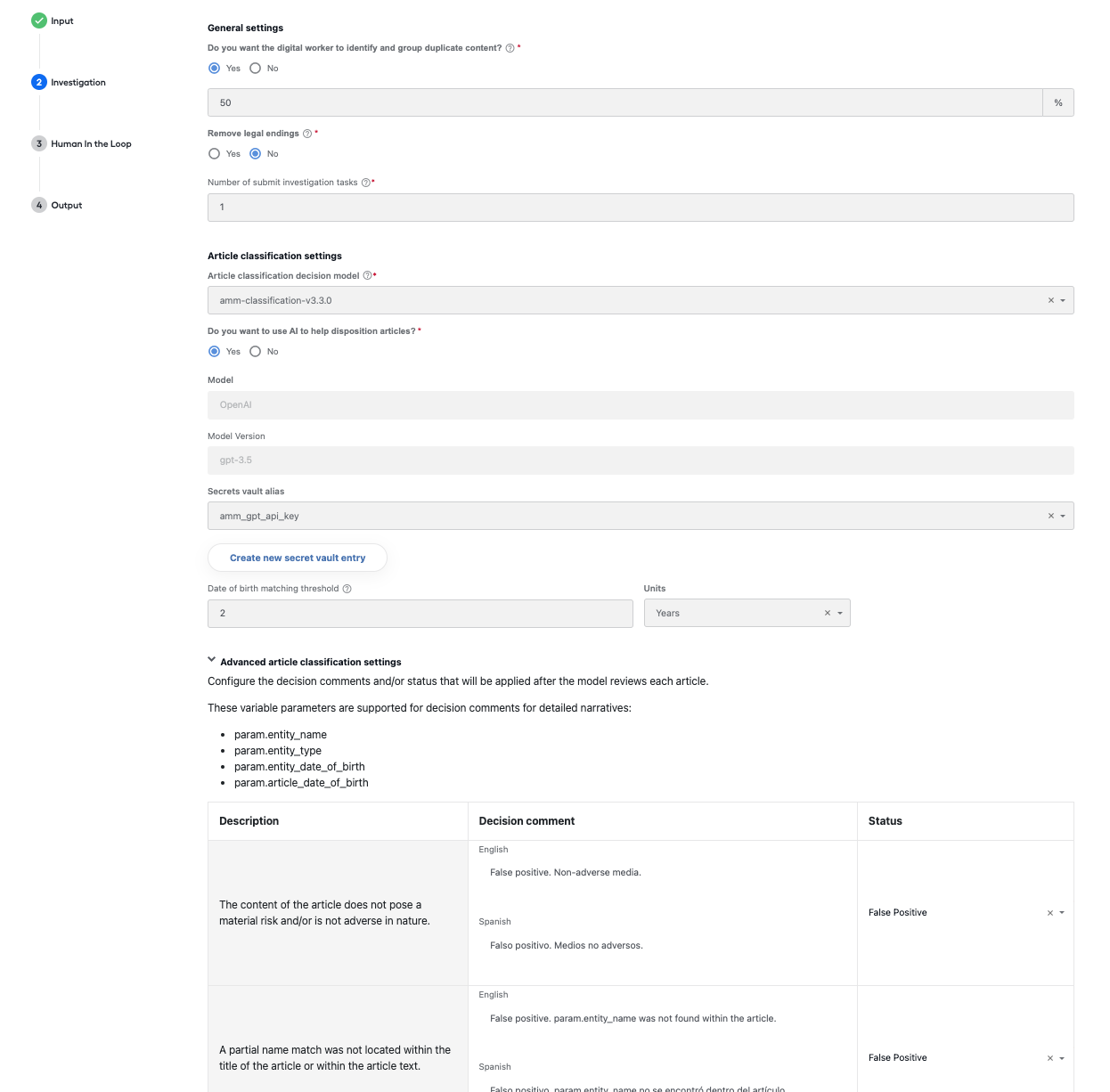The width and height of the screenshot is (1110, 1092).
Task: Click the duplicate percentage field showing 50
Action: 624,102
